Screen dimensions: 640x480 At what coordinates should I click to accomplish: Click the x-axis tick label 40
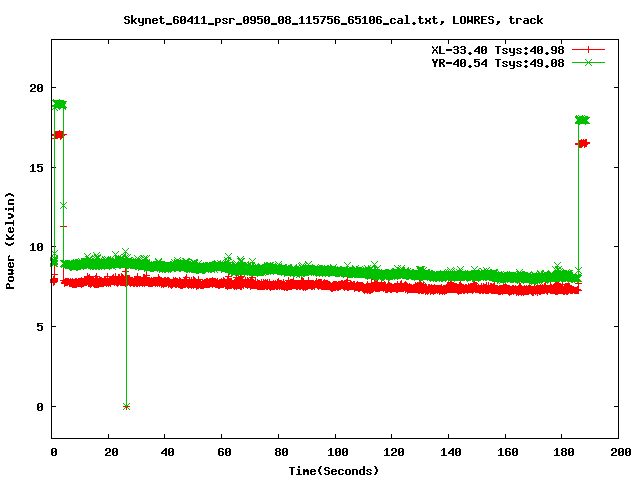(x=167, y=452)
